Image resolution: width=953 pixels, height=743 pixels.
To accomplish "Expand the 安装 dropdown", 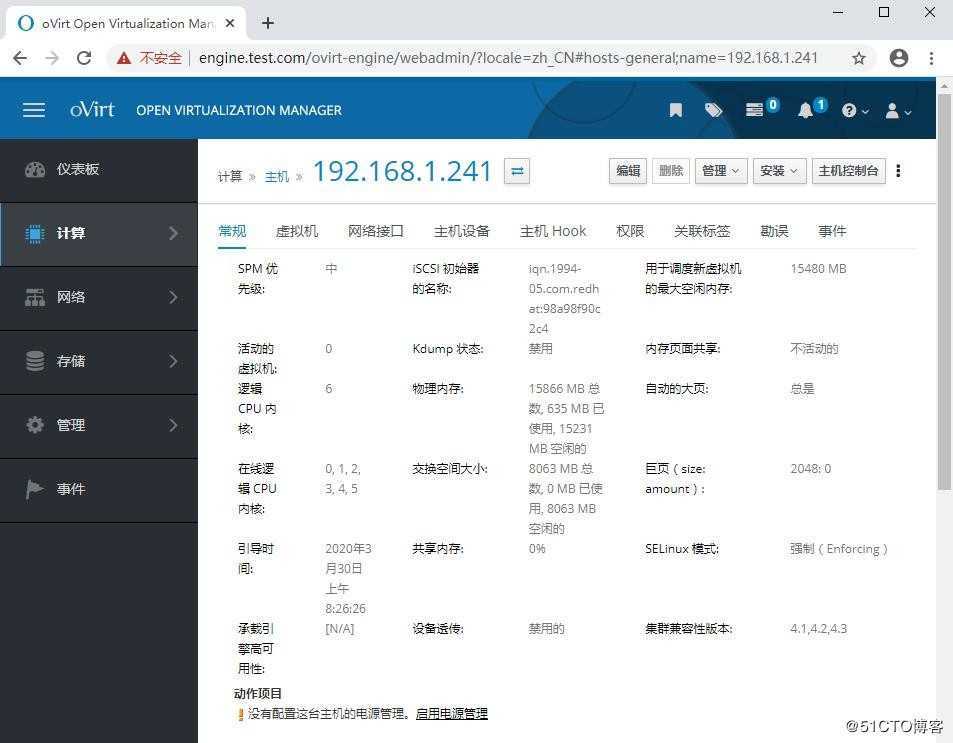I will (x=779, y=170).
